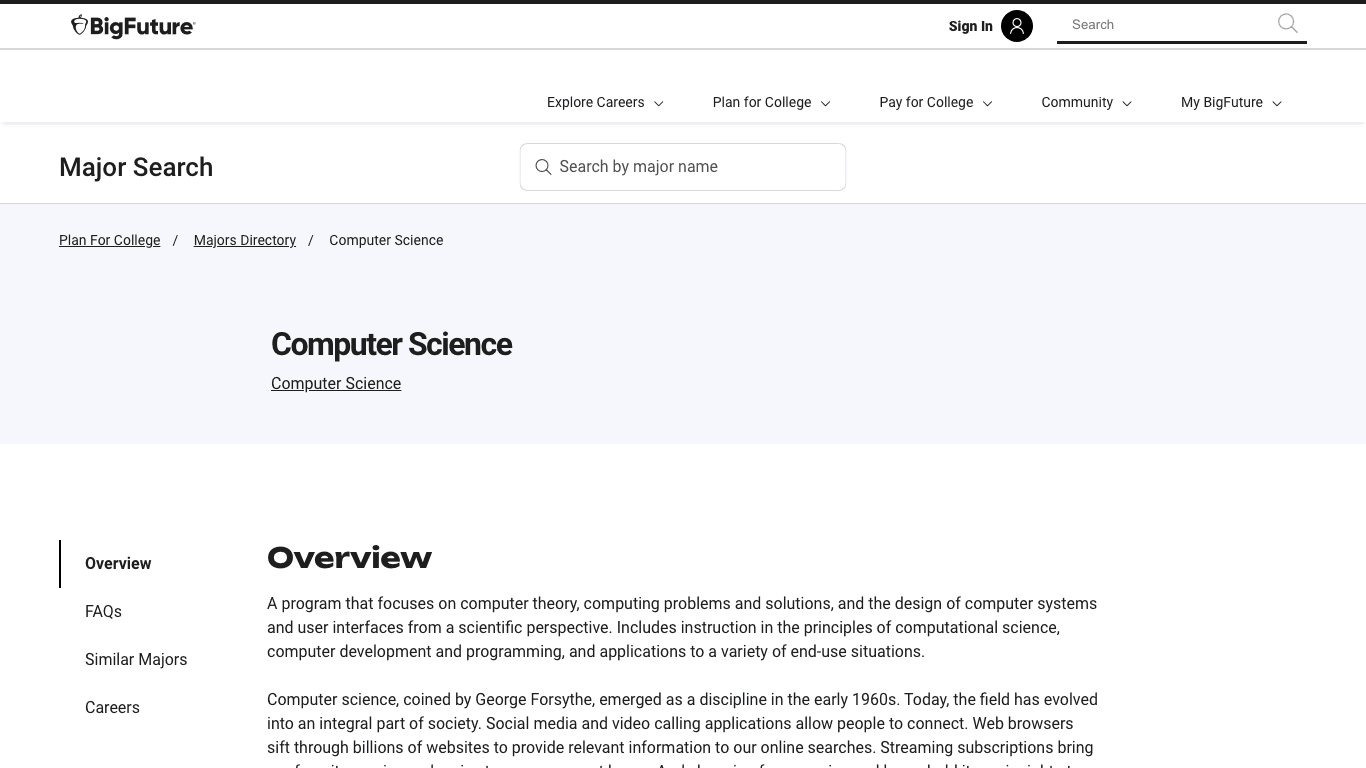Open Plan For College breadcrumb link
This screenshot has height=768, width=1366.
click(x=110, y=241)
